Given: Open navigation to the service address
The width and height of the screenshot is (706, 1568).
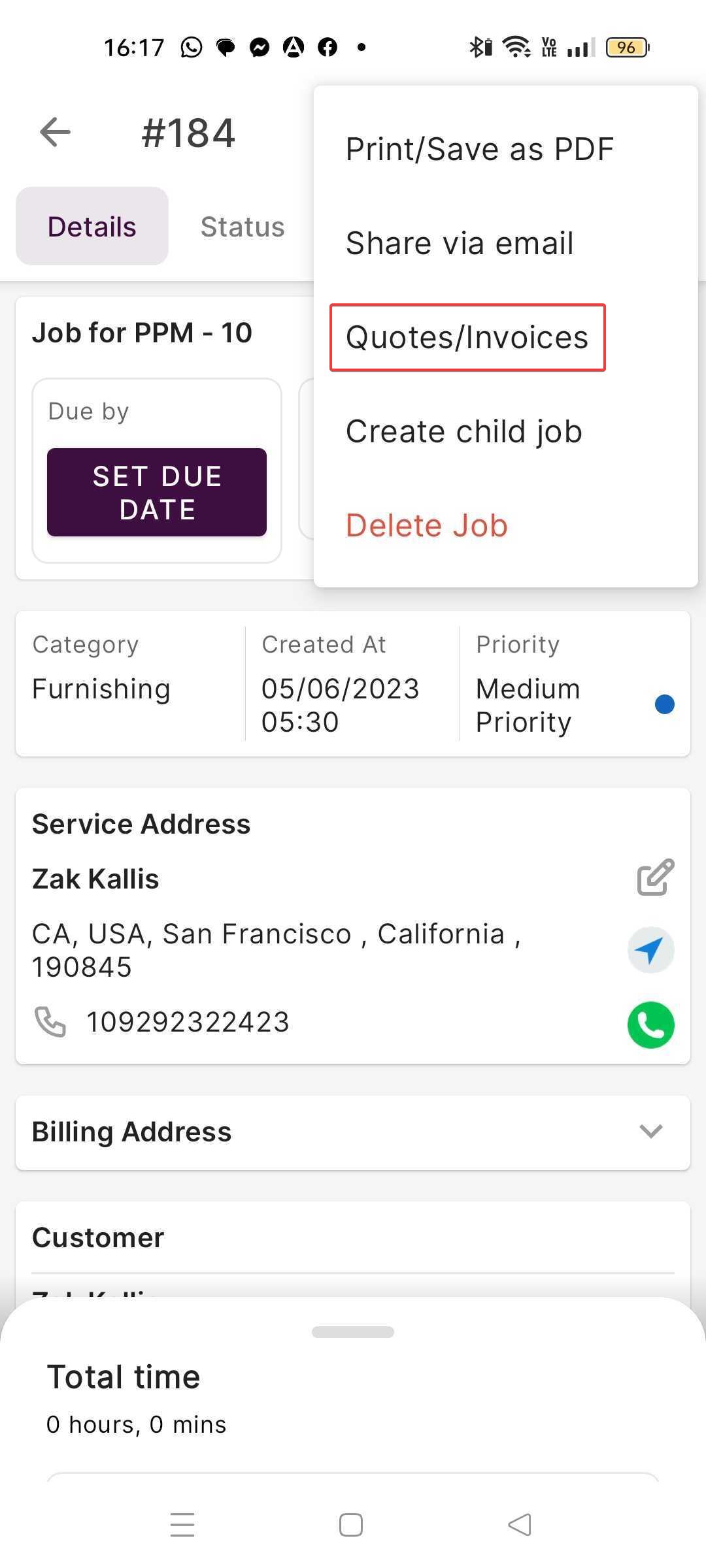Looking at the screenshot, I should (650, 950).
